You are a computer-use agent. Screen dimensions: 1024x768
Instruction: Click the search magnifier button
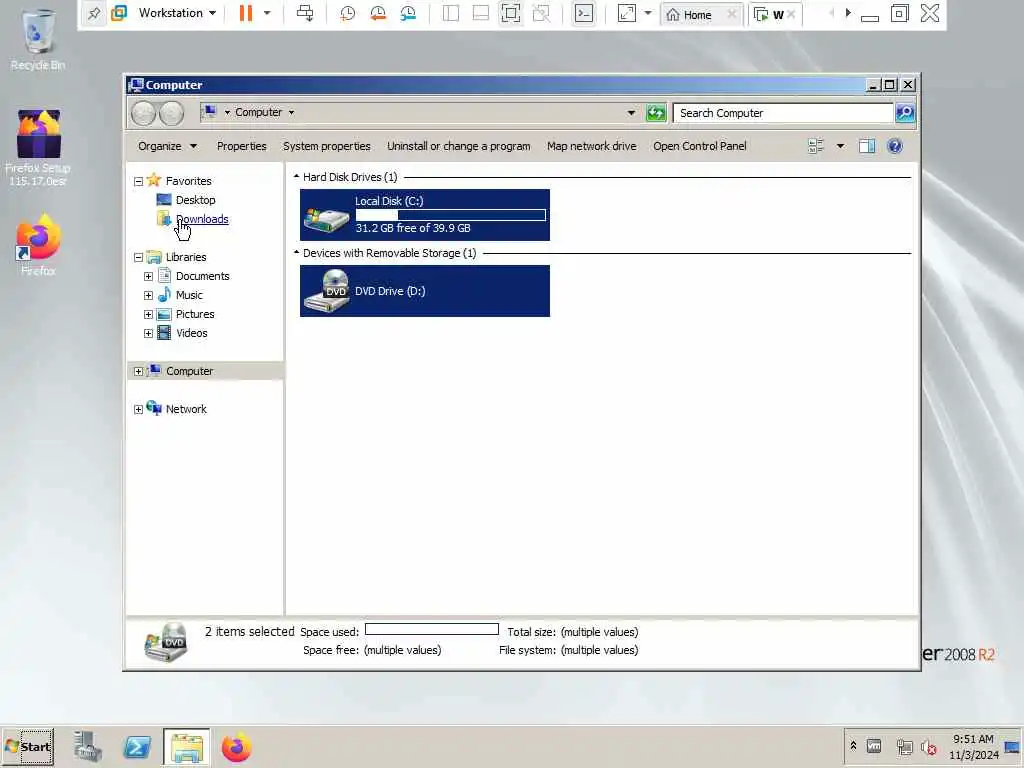click(x=905, y=113)
